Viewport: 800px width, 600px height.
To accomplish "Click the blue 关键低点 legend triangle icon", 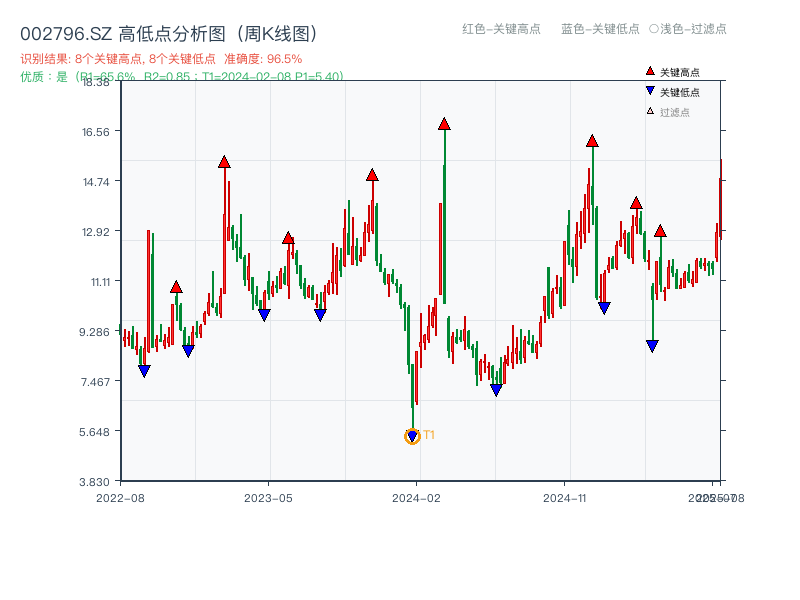I will [x=648, y=90].
